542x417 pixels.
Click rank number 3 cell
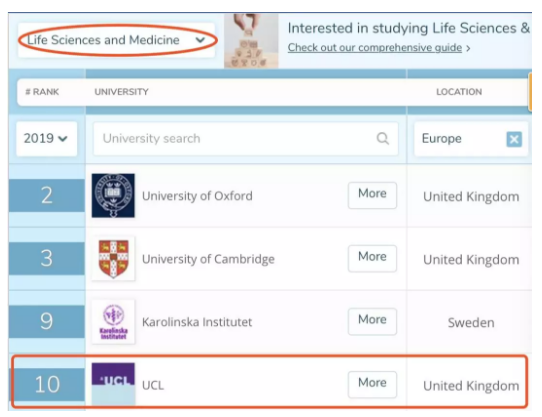click(47, 258)
